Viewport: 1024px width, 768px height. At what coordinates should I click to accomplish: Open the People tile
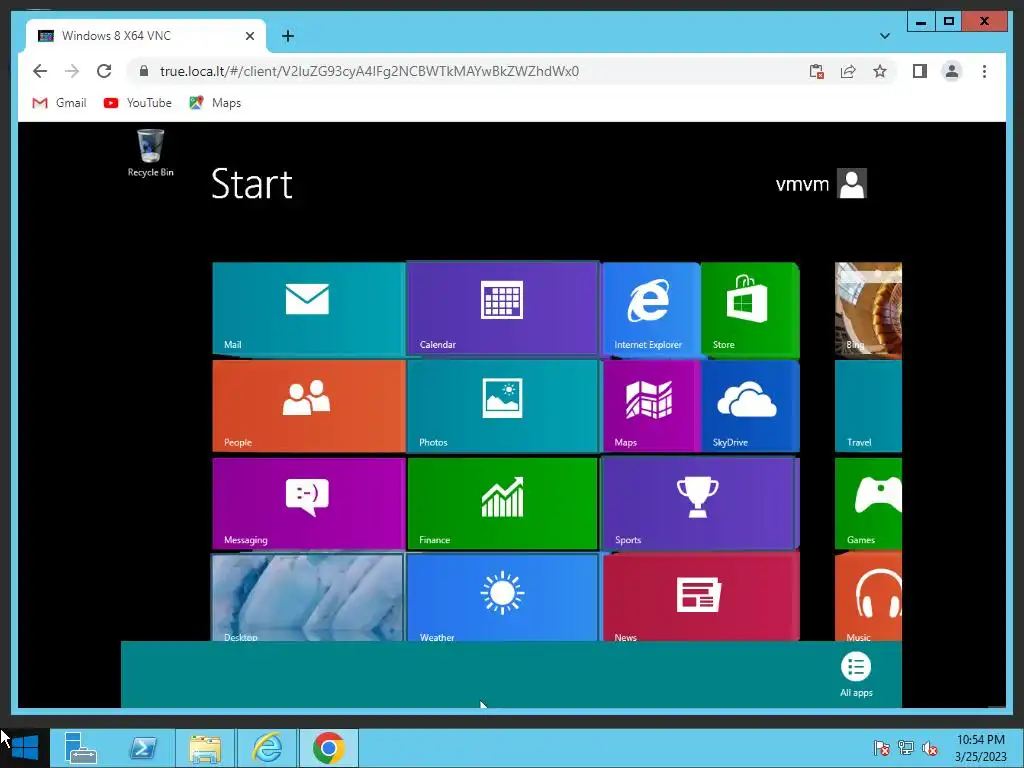pos(308,406)
